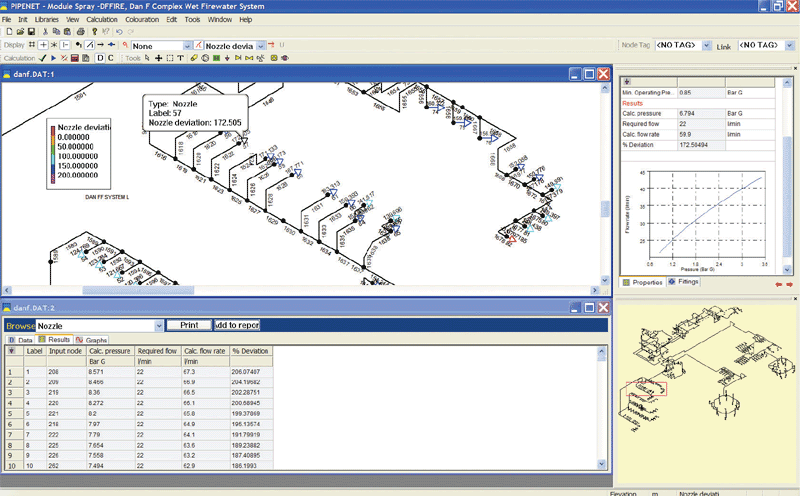The height and width of the screenshot is (496, 800).
Task: Toggle the blue diamond arrow display button
Action: click(111, 45)
